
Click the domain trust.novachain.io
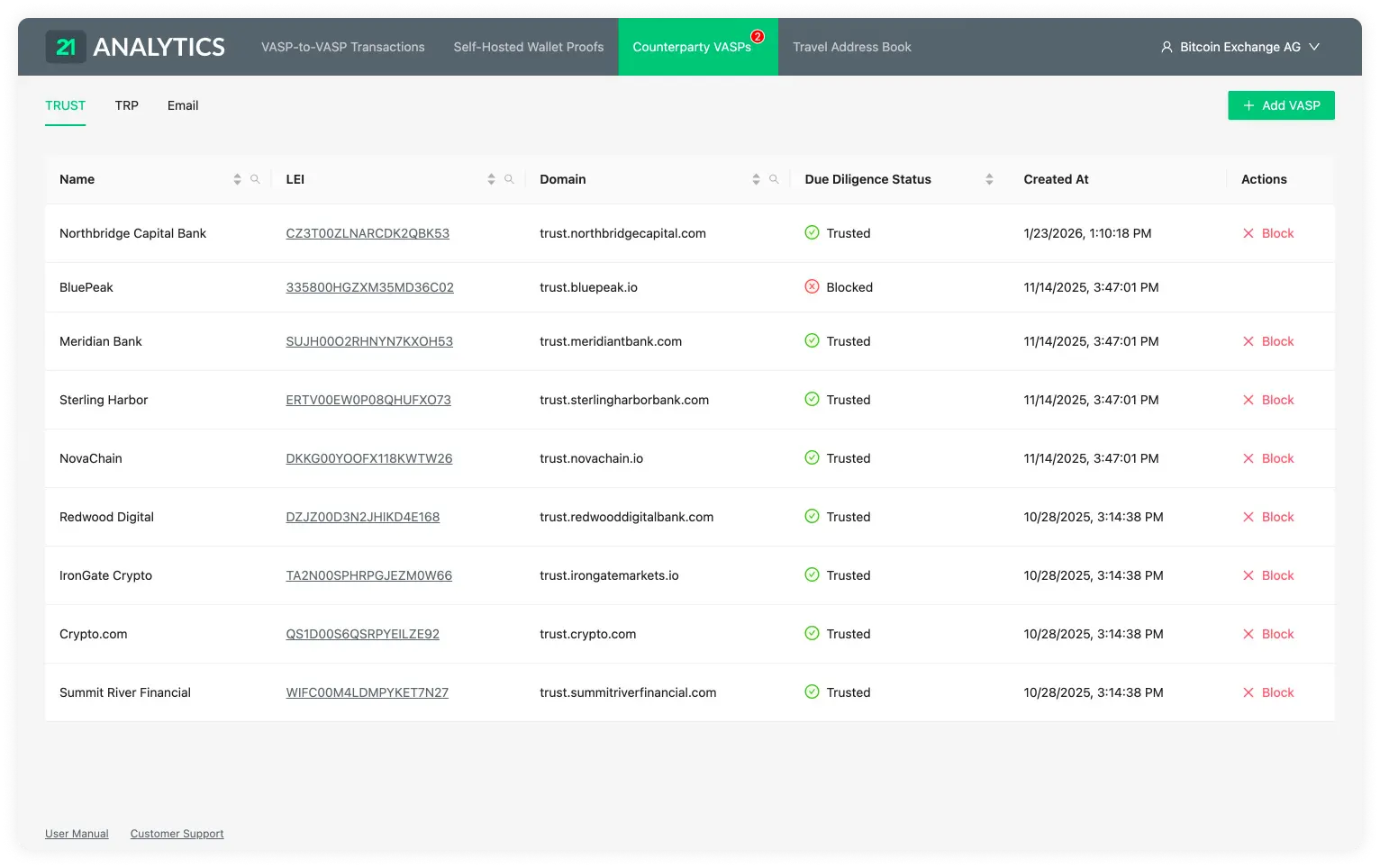coord(592,458)
